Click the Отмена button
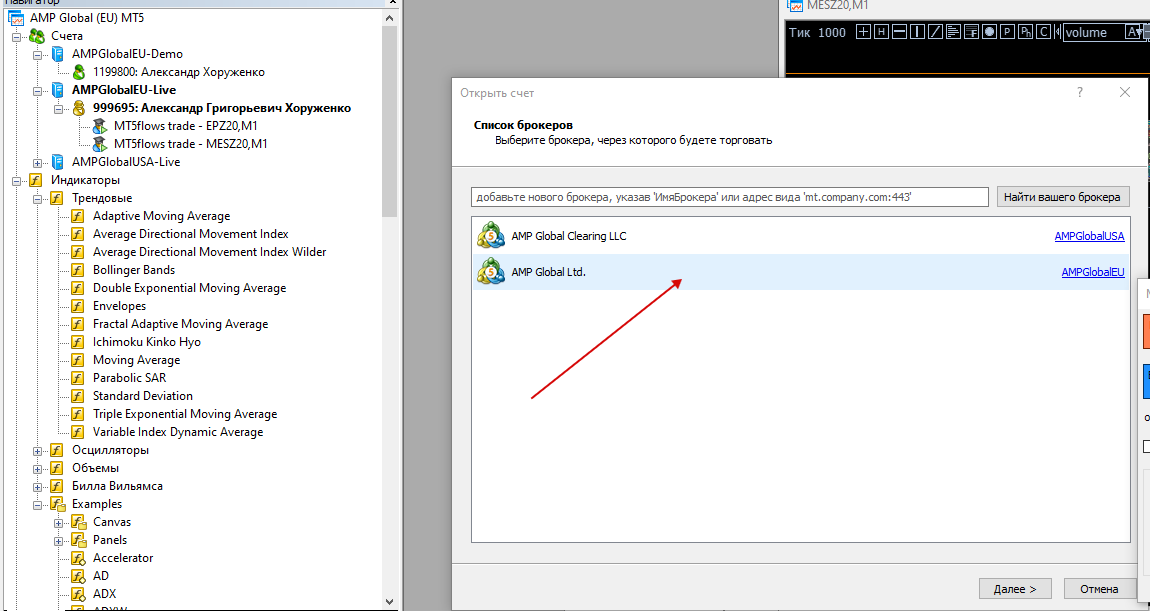This screenshot has width=1150, height=611. (1099, 588)
